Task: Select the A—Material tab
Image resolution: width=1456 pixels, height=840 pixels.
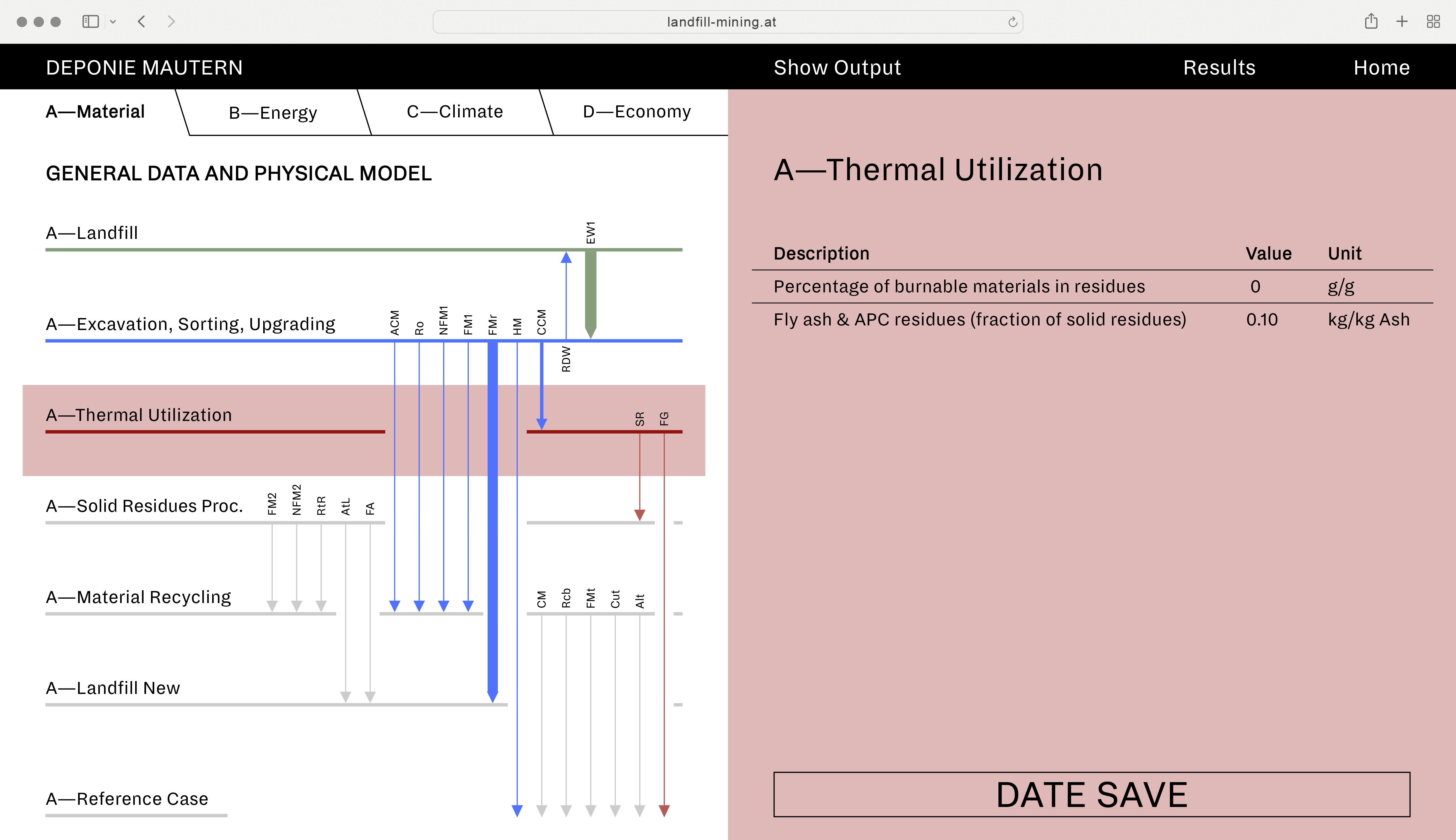Action: [x=95, y=111]
